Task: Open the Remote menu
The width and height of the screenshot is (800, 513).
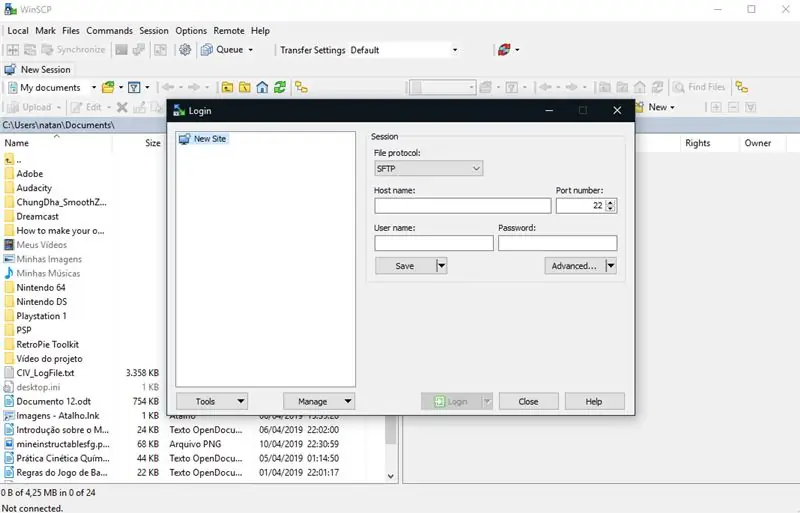Action: [229, 31]
